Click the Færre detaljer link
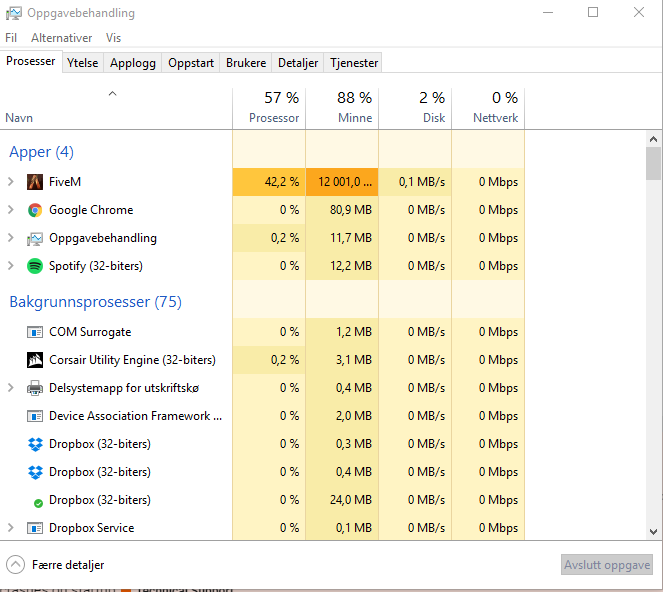Screen dimensions: 663x592 click(x=68, y=565)
